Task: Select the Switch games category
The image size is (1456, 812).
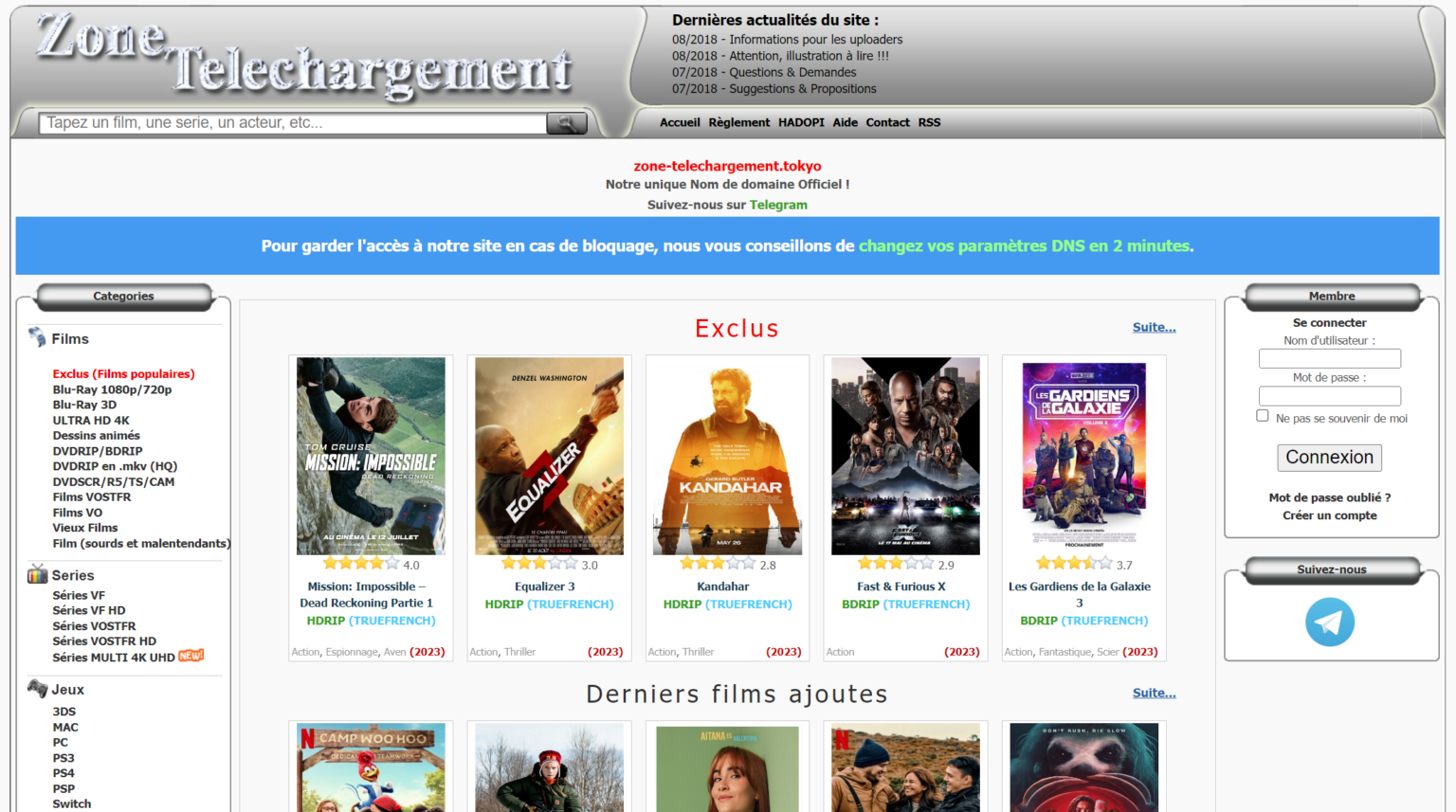Action: [72, 804]
